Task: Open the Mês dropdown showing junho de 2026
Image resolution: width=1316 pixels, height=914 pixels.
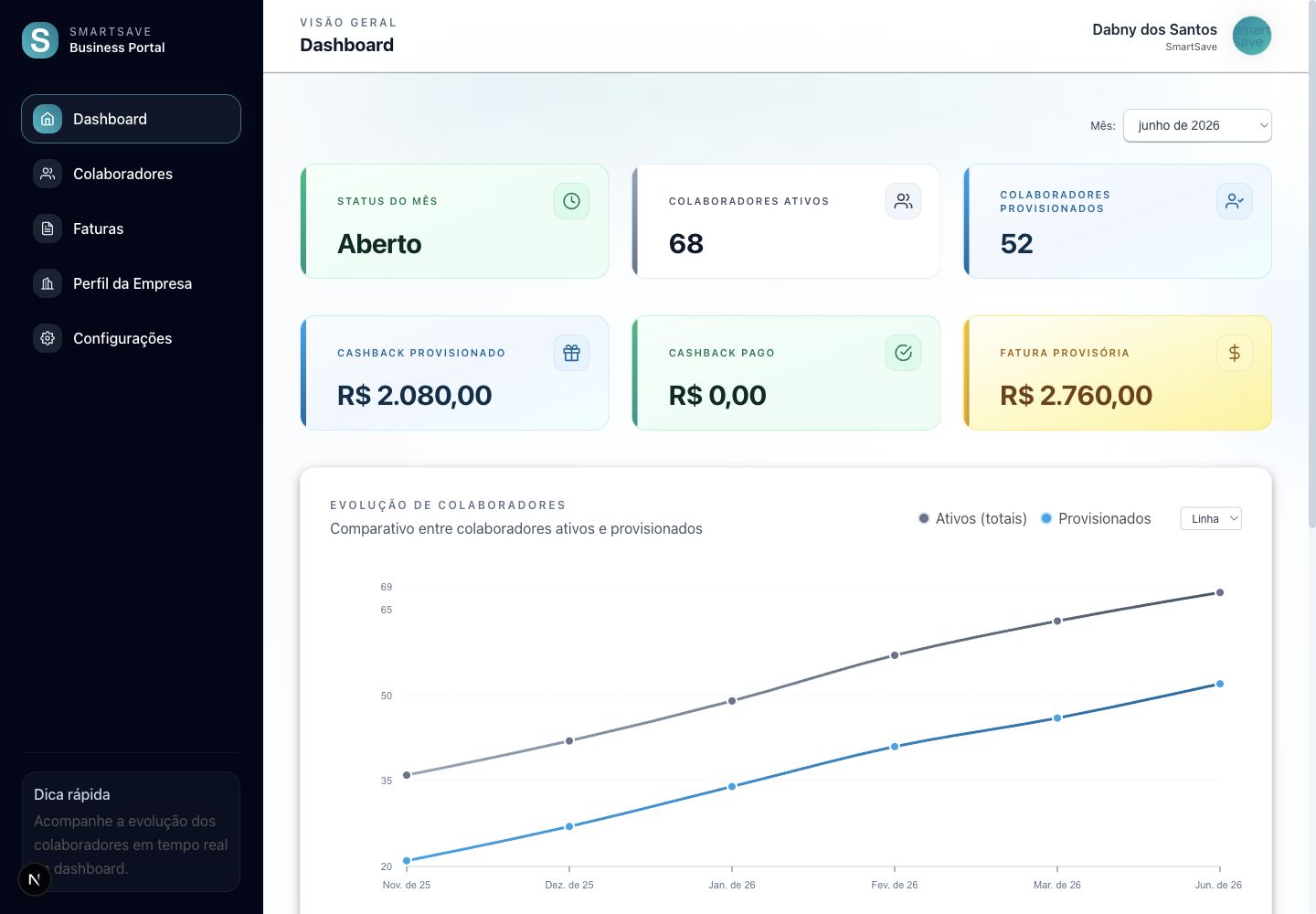Action: click(x=1197, y=125)
